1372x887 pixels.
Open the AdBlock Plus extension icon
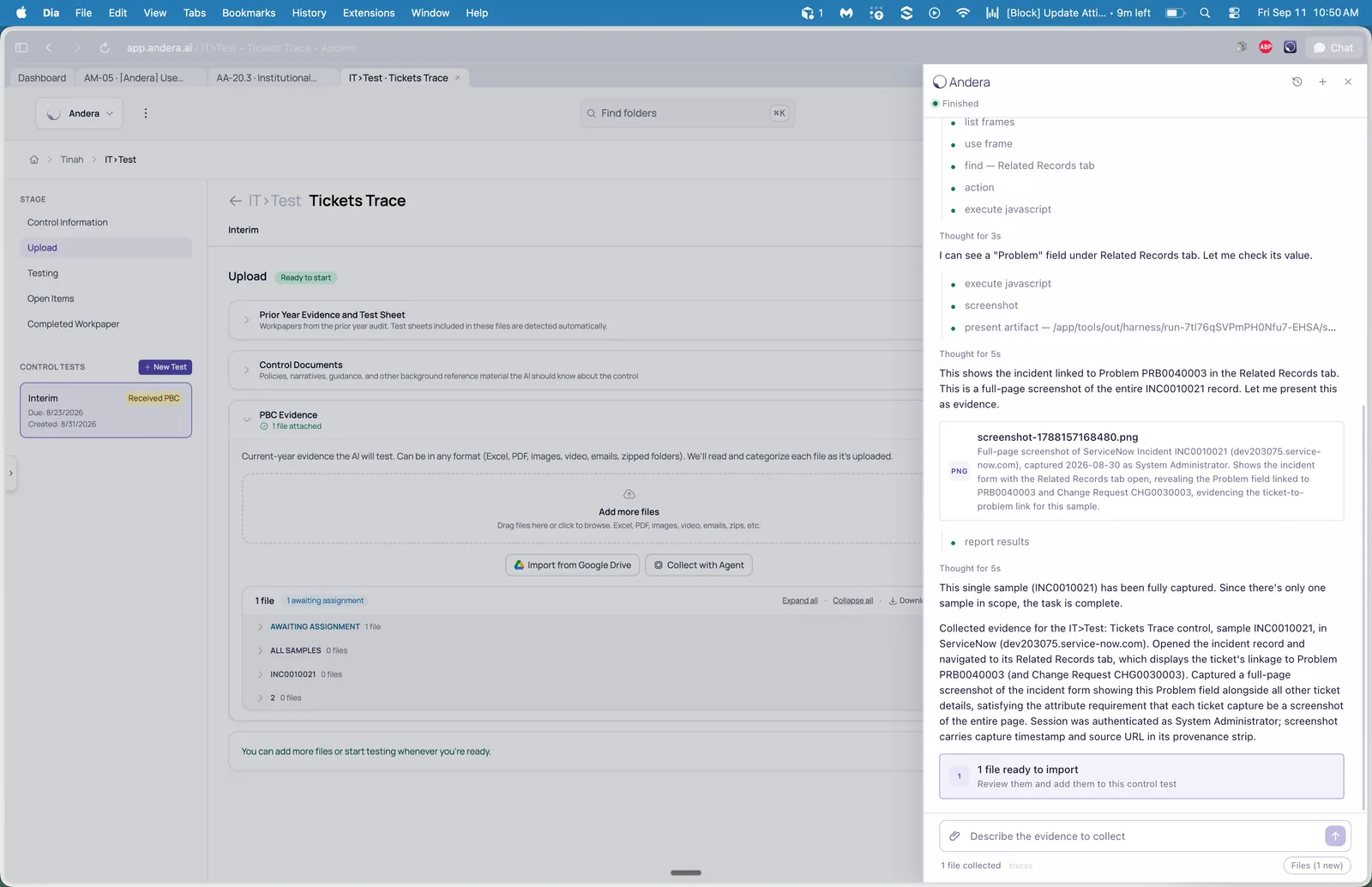point(1266,47)
